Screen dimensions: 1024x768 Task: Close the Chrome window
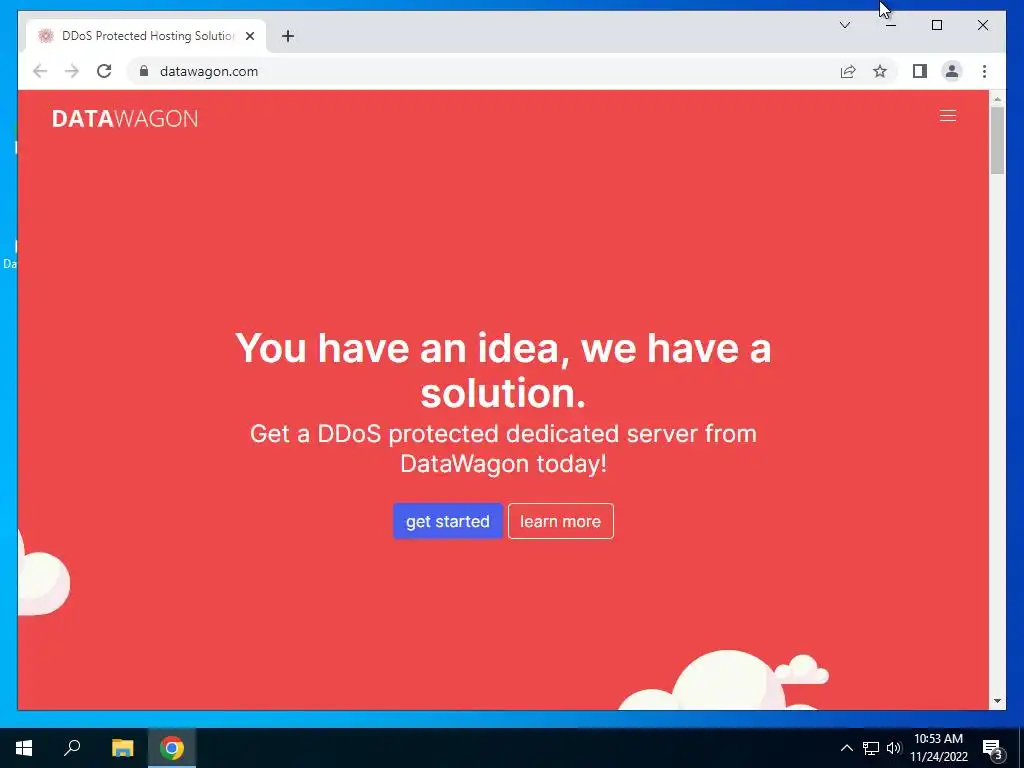pyautogui.click(x=982, y=25)
